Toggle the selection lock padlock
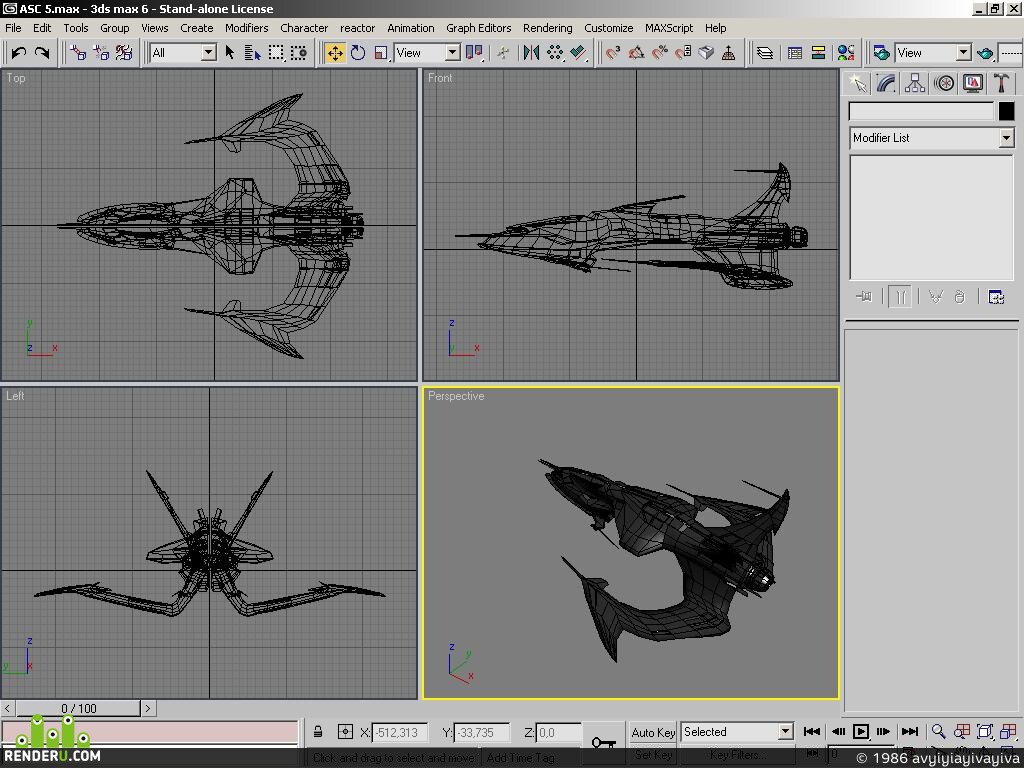The image size is (1024, 768). click(x=318, y=732)
